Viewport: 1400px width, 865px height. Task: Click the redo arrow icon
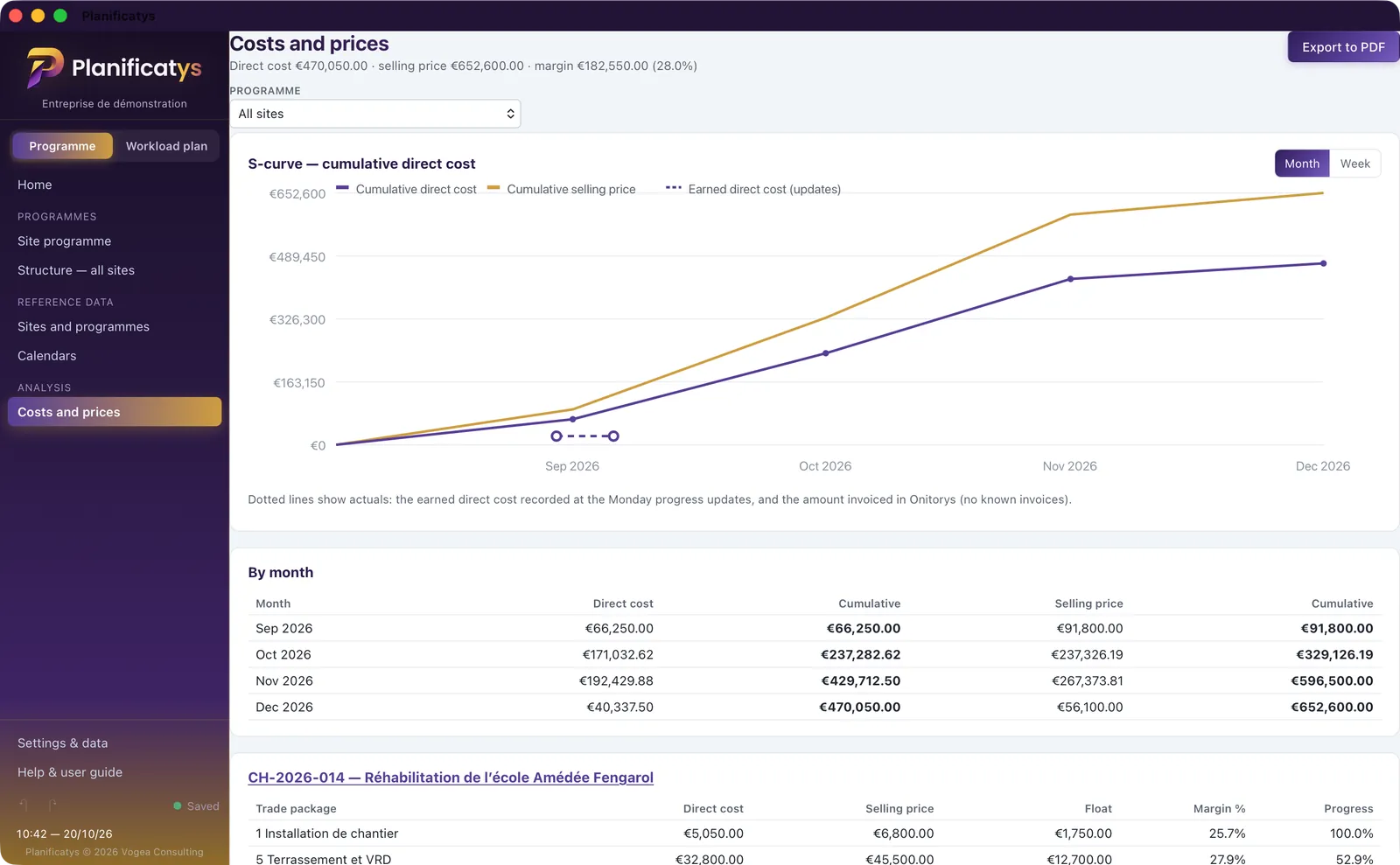[x=52, y=805]
